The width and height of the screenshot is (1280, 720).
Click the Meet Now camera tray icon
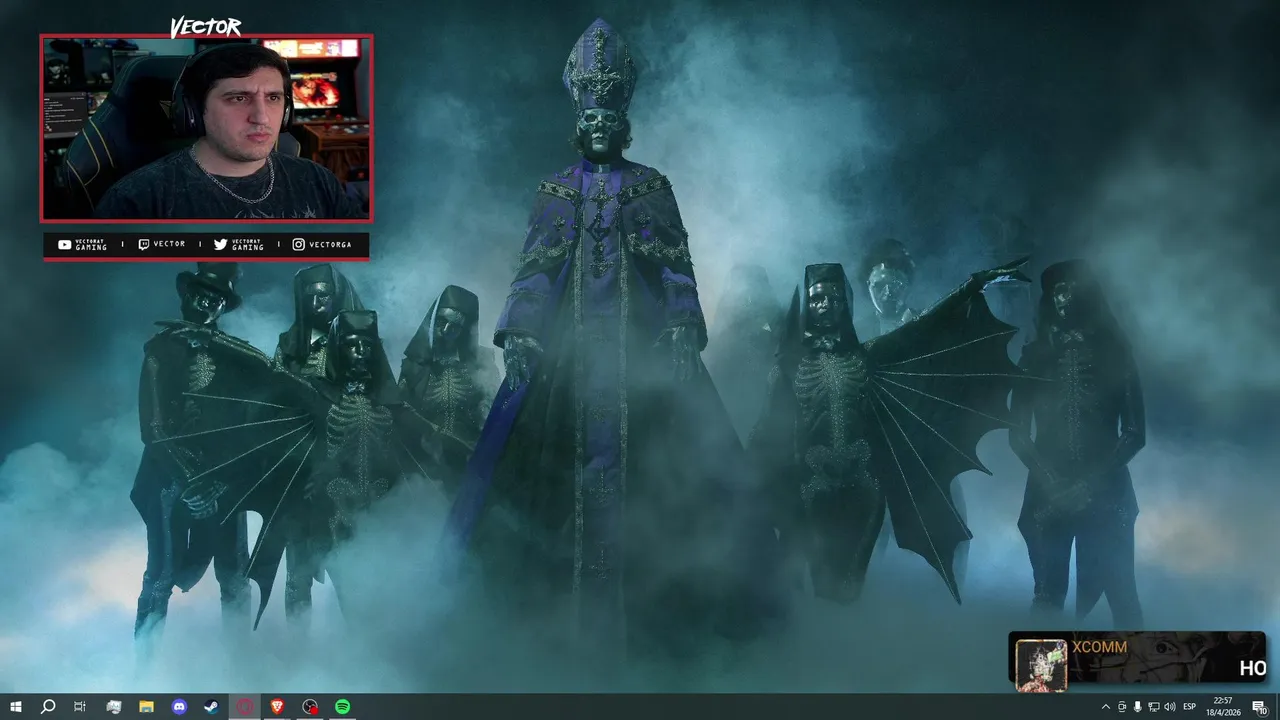point(1122,707)
